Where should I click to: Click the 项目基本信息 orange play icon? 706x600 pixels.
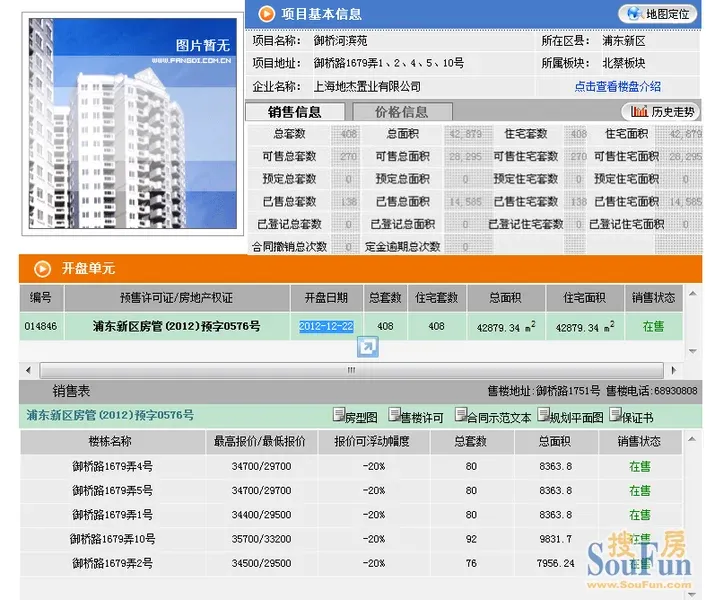pyautogui.click(x=267, y=14)
